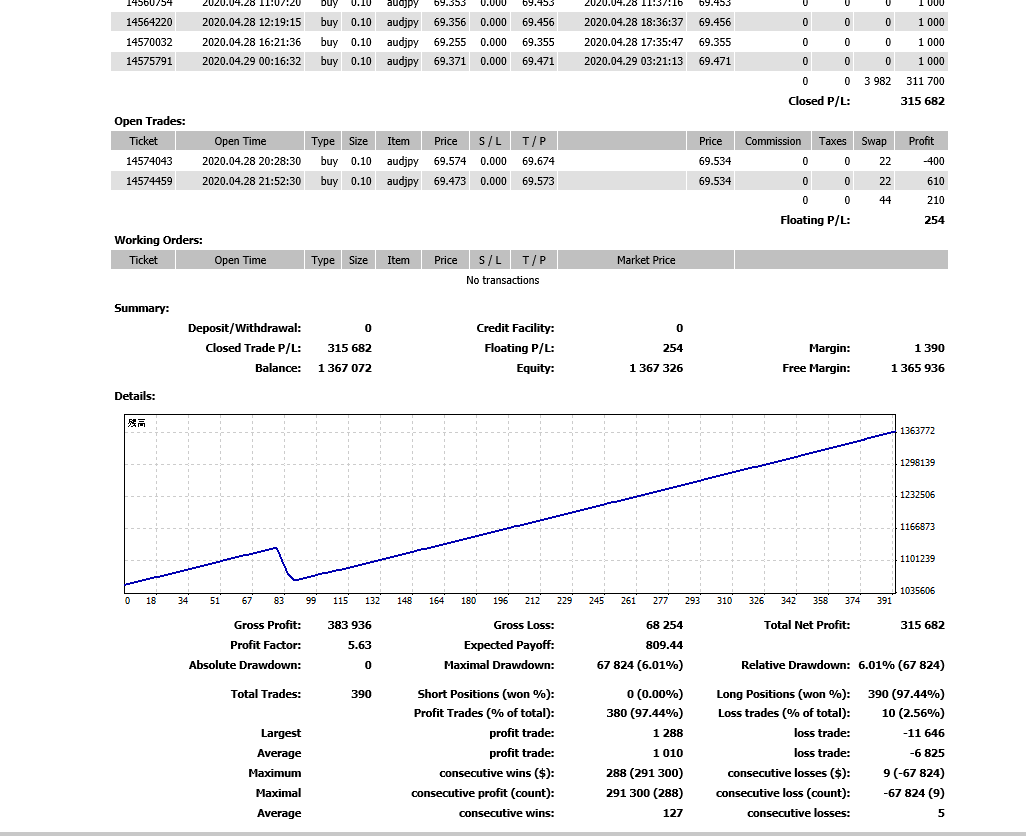Click the Expected Payoff value 809.44
The width and height of the screenshot is (1026, 836).
click(x=664, y=645)
